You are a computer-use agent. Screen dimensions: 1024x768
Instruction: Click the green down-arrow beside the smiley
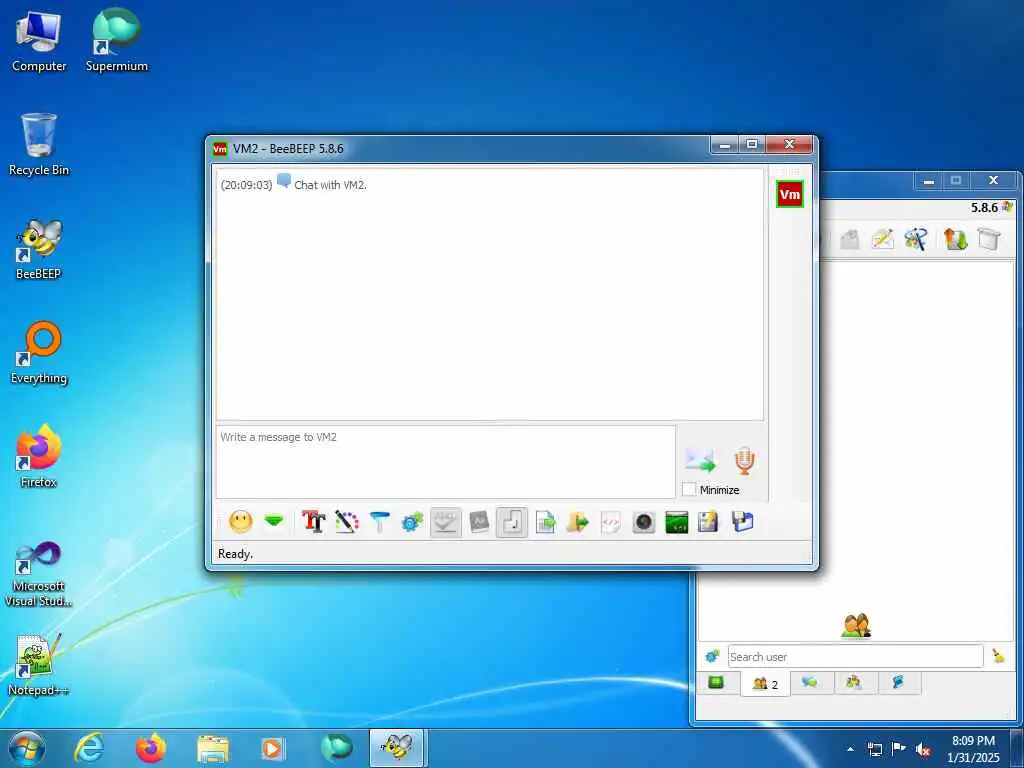point(274,522)
